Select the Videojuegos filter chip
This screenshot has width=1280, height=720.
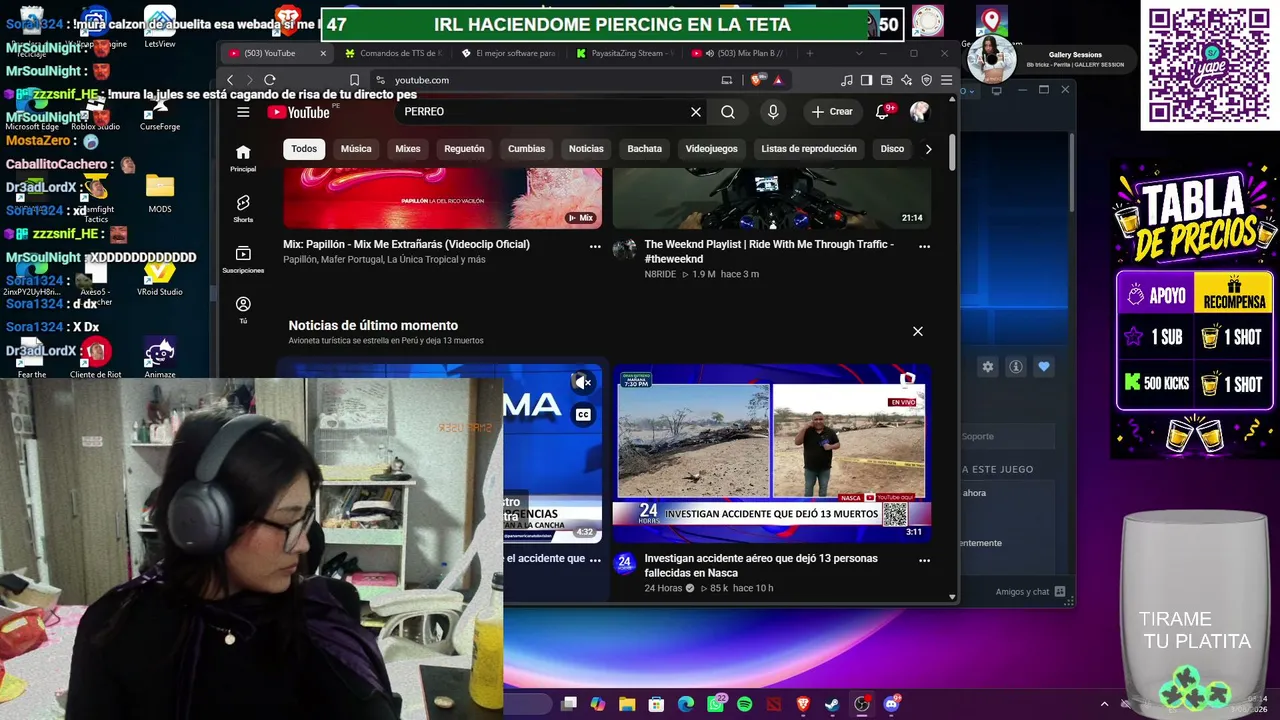(711, 149)
